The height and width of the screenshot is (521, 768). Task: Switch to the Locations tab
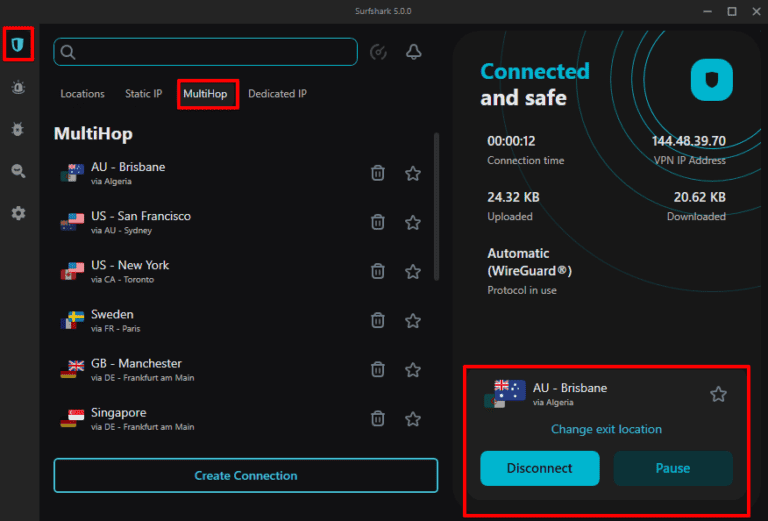coord(82,94)
